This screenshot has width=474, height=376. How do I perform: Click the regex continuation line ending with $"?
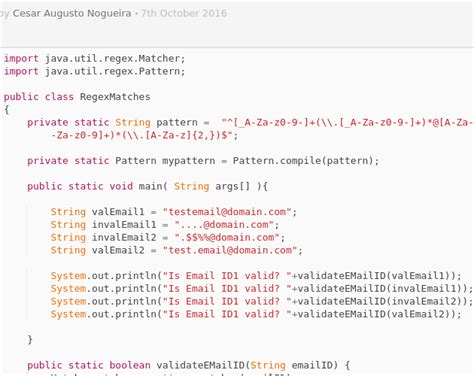point(145,135)
